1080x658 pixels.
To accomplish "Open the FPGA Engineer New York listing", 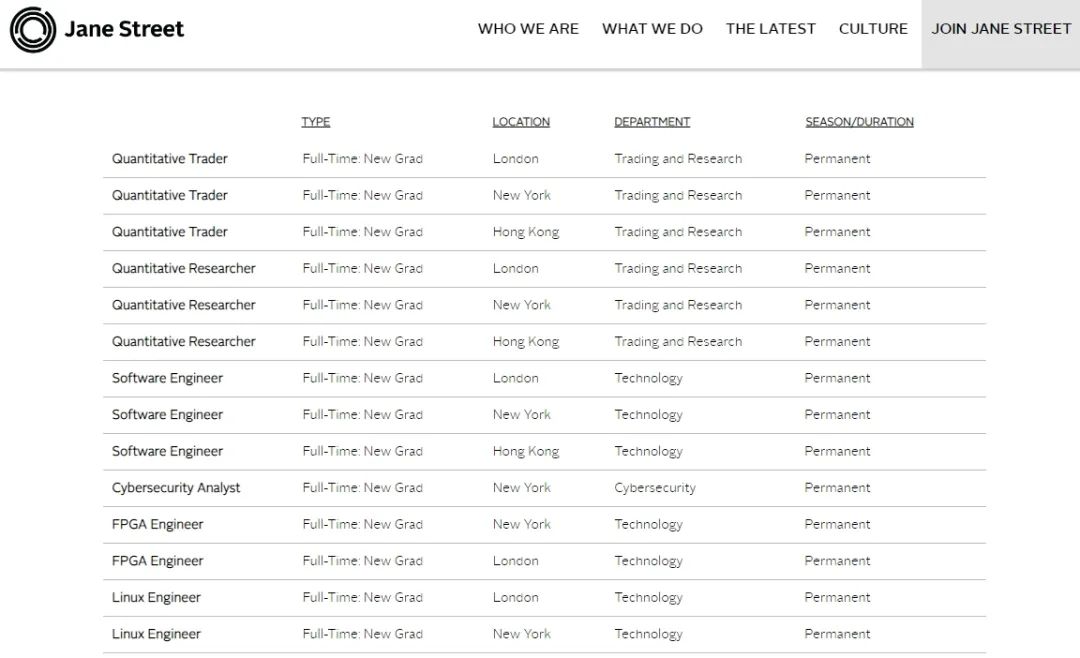I will point(158,524).
